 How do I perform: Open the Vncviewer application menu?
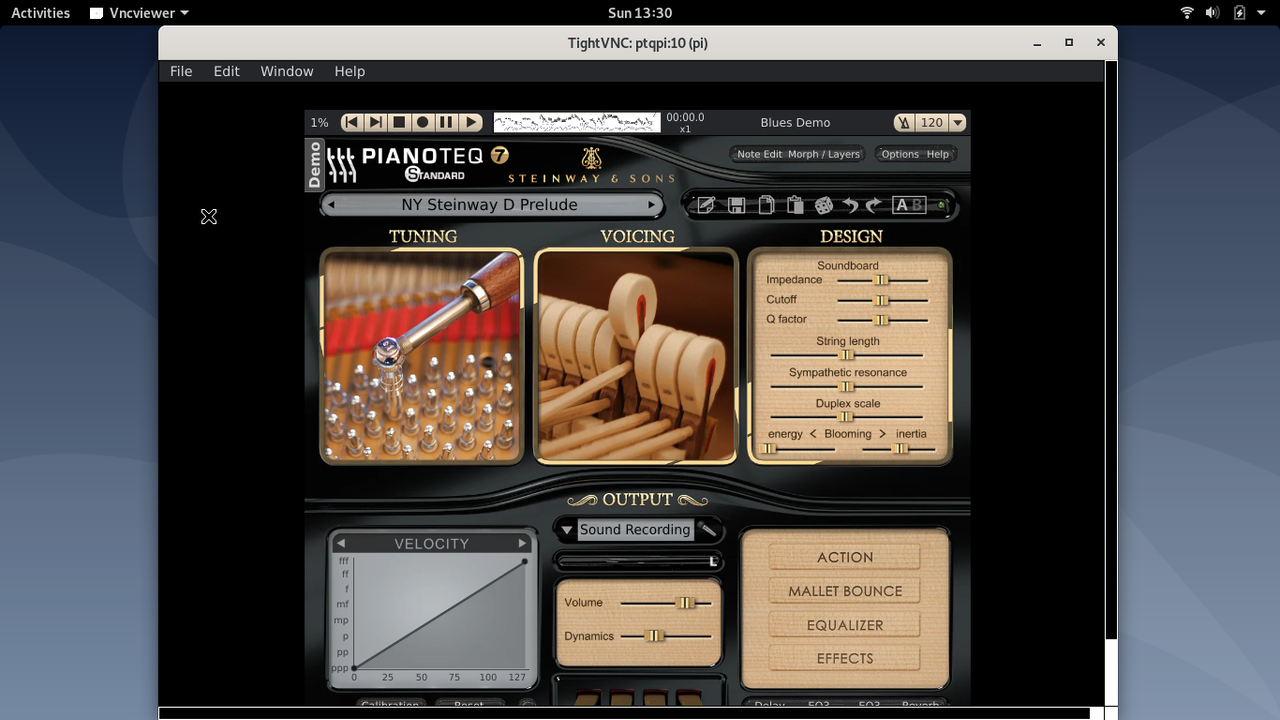pos(139,13)
